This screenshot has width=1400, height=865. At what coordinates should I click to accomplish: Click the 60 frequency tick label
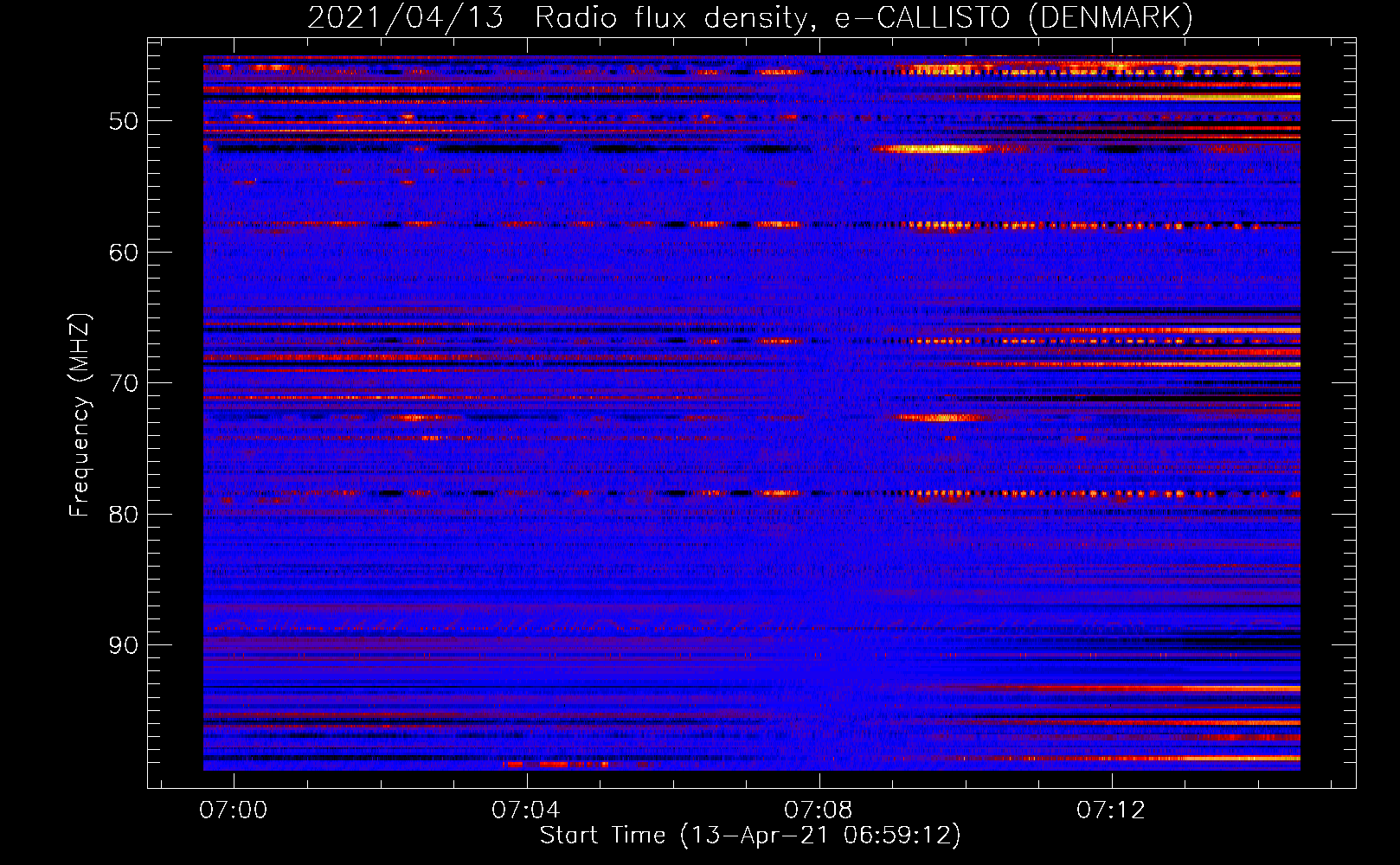click(x=124, y=252)
